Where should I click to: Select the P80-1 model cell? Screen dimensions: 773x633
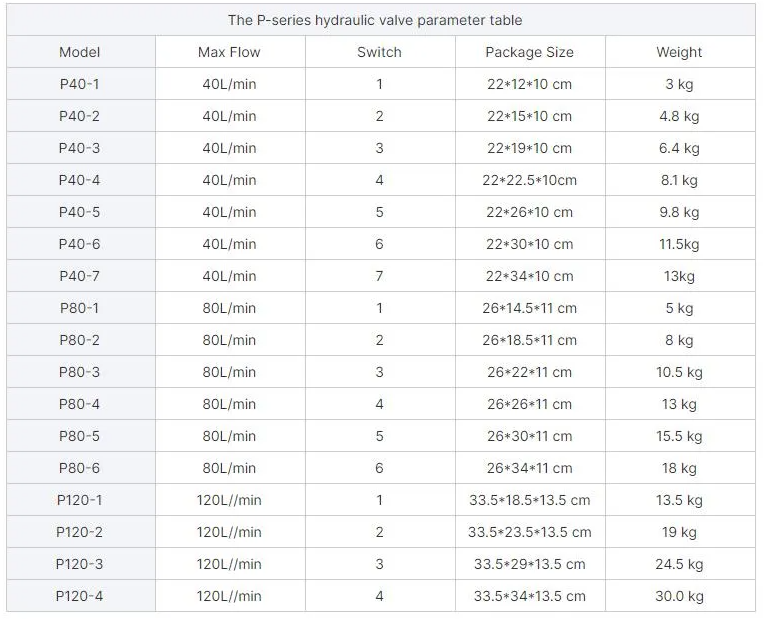coord(80,308)
